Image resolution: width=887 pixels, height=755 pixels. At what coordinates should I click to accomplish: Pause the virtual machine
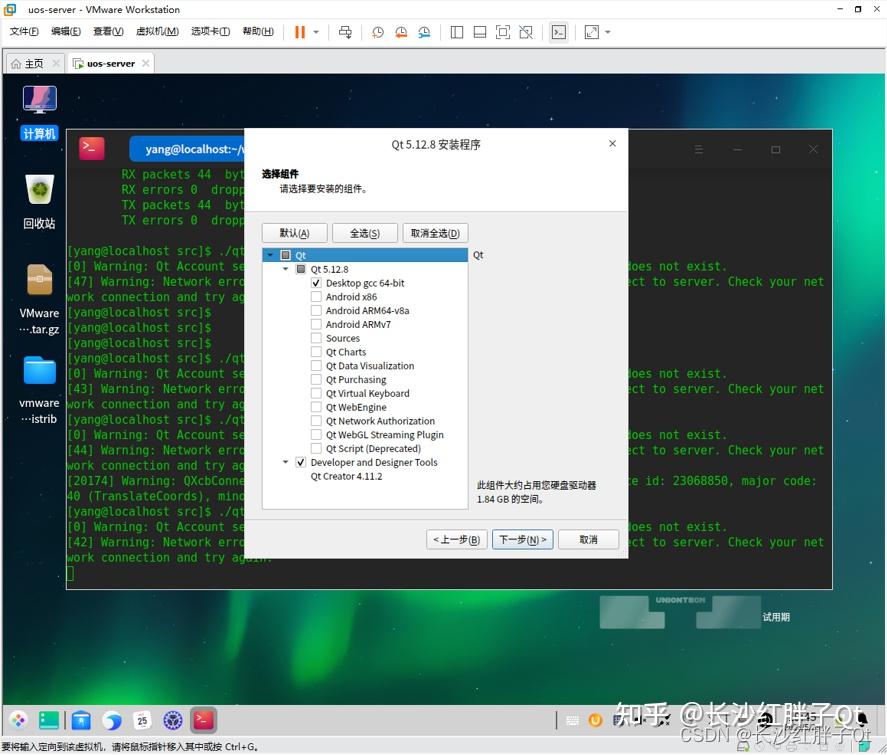point(299,32)
